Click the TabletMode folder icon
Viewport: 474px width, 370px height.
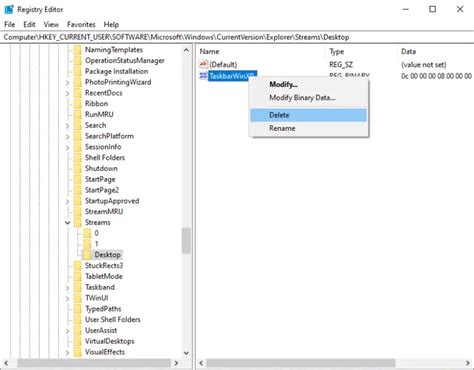point(78,276)
